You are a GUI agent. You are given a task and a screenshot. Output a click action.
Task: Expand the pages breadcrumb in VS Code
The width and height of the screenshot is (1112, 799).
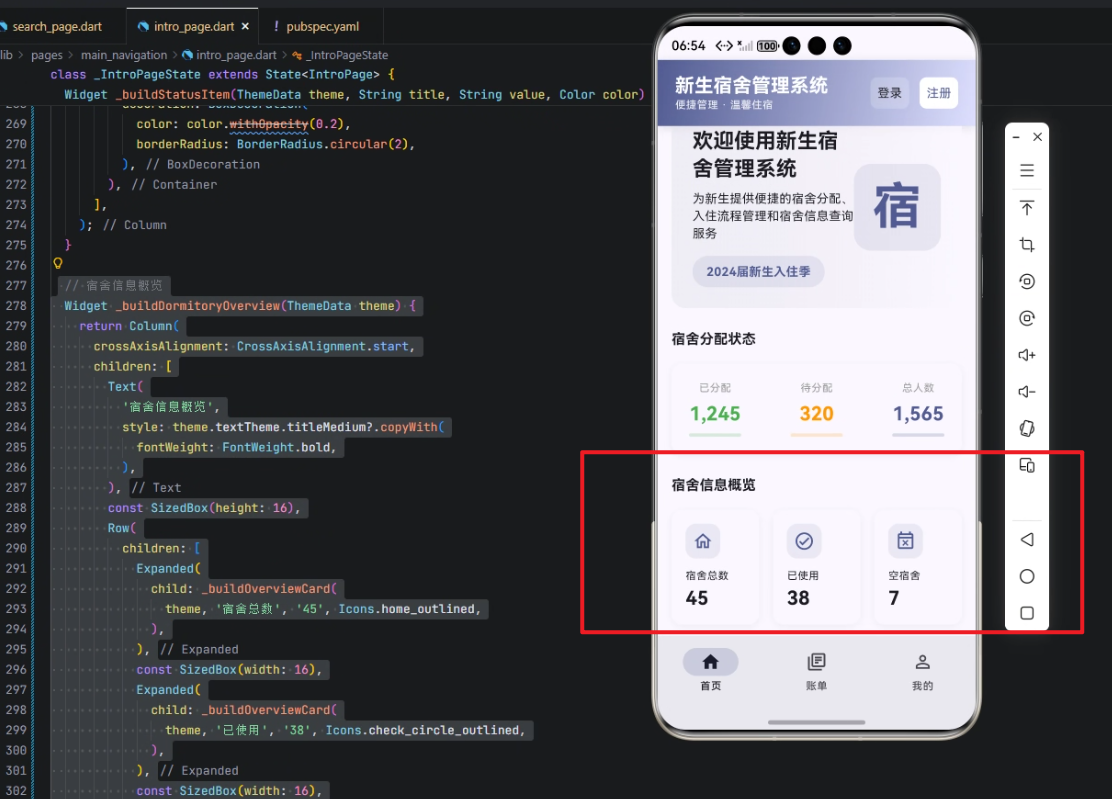[x=46, y=54]
